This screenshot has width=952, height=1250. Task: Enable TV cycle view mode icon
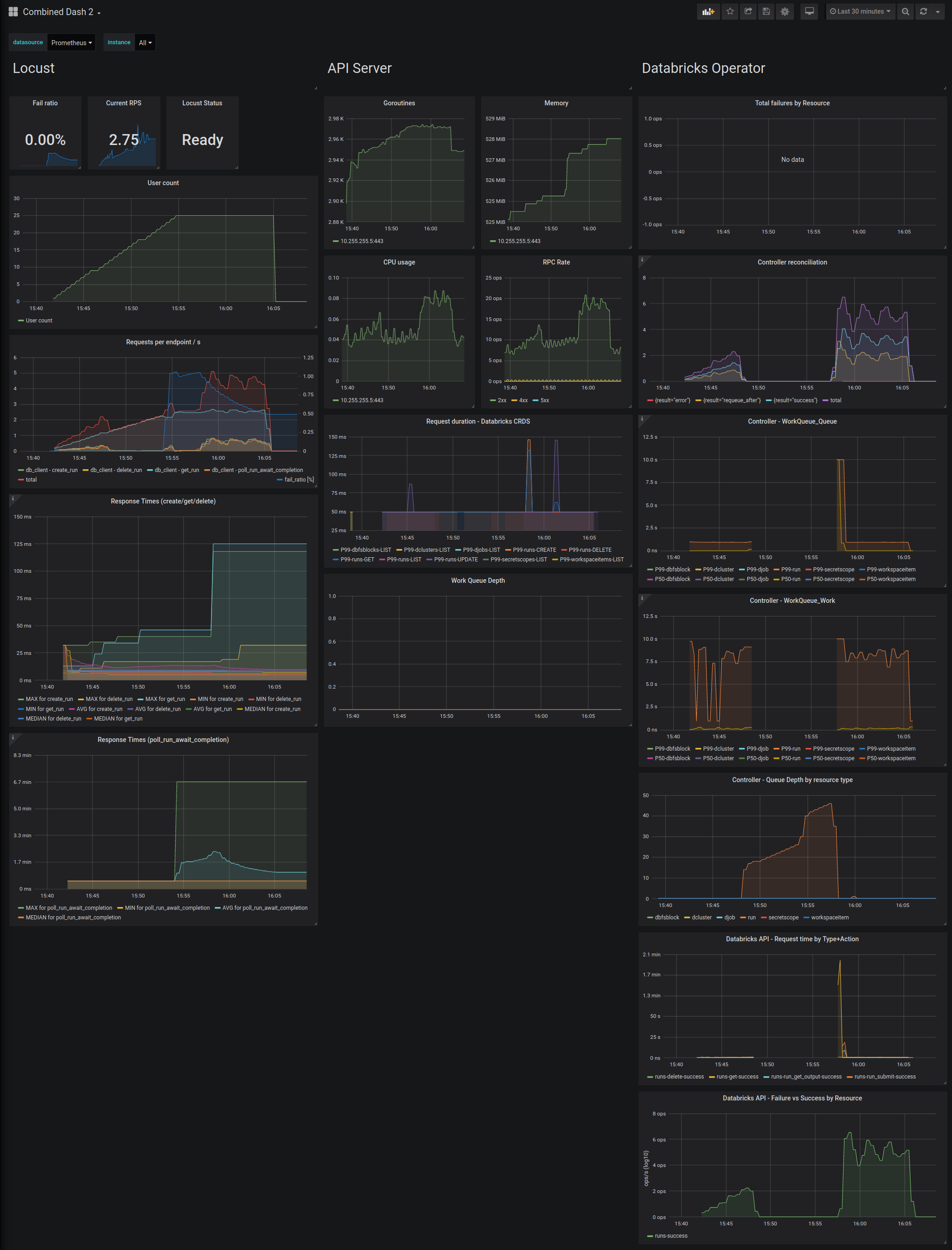tap(809, 11)
